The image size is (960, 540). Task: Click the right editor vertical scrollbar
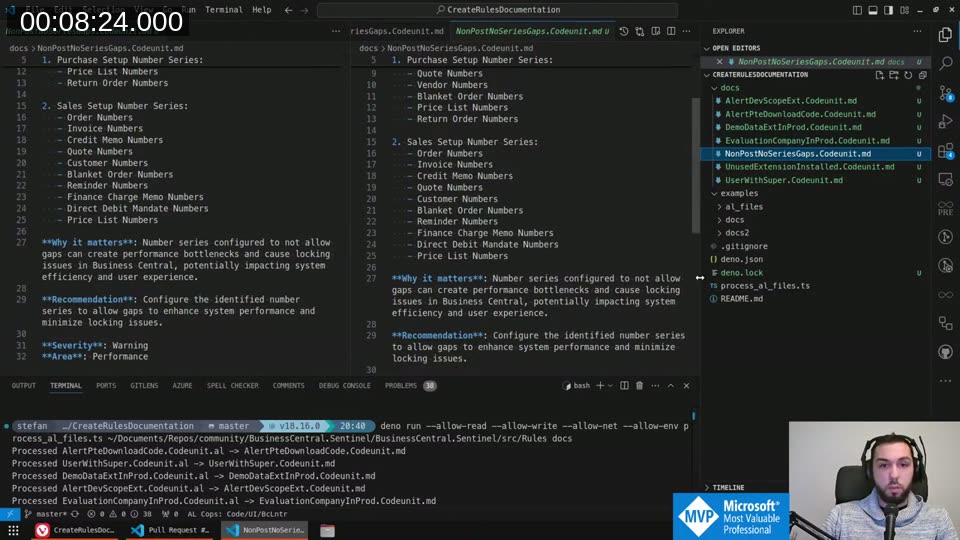(x=696, y=165)
